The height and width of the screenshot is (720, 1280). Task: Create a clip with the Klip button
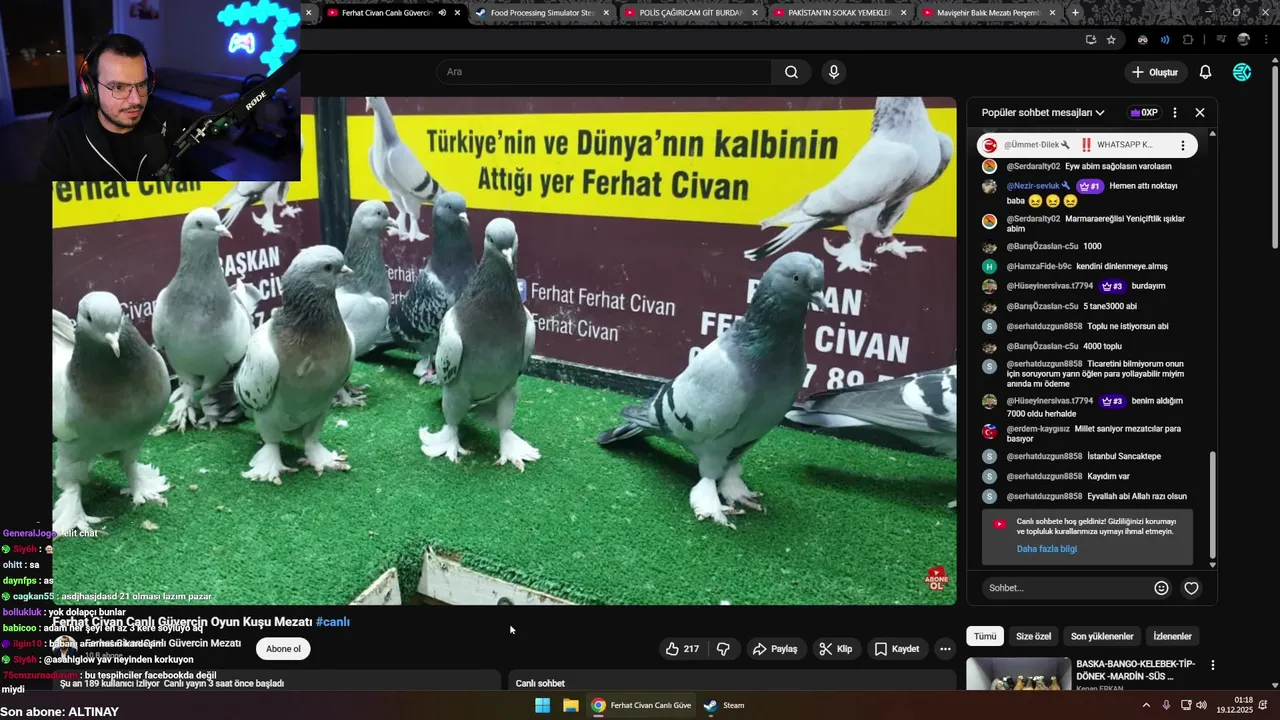835,649
